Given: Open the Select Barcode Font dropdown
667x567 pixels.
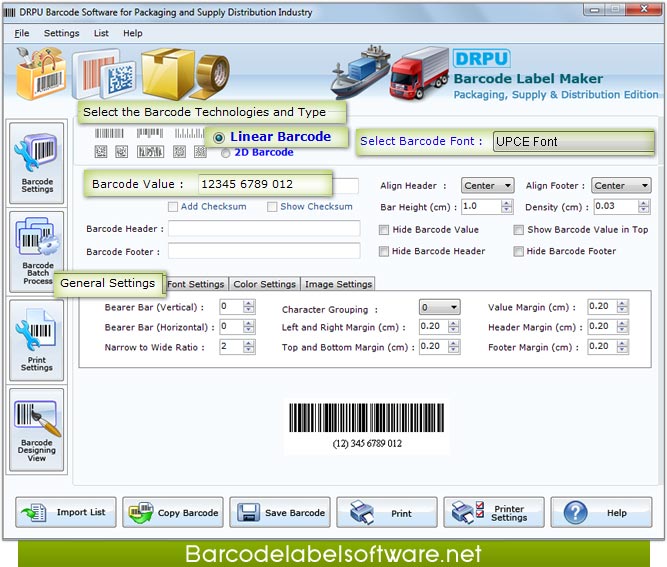Looking at the screenshot, I should coord(573,141).
